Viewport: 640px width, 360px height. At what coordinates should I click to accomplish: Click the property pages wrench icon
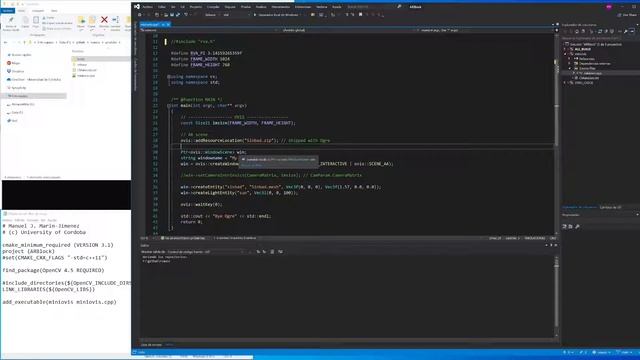coord(578,226)
